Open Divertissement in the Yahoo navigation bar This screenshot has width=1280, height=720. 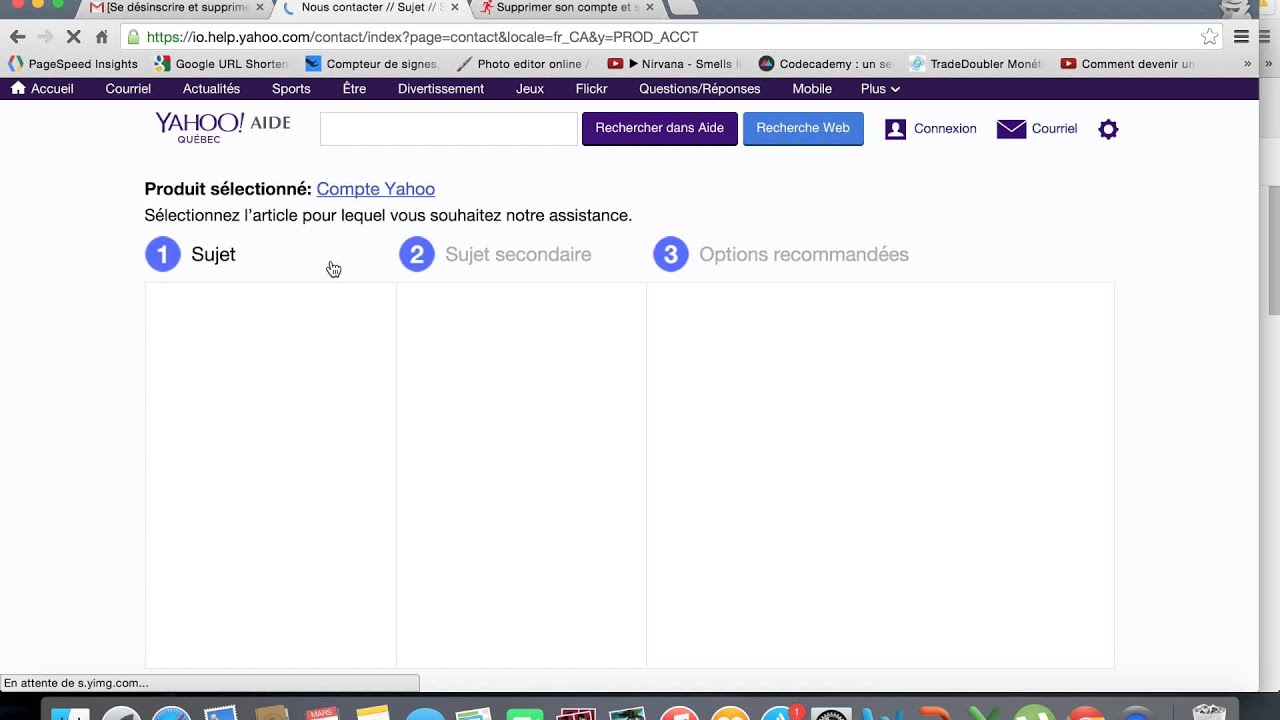click(x=441, y=89)
